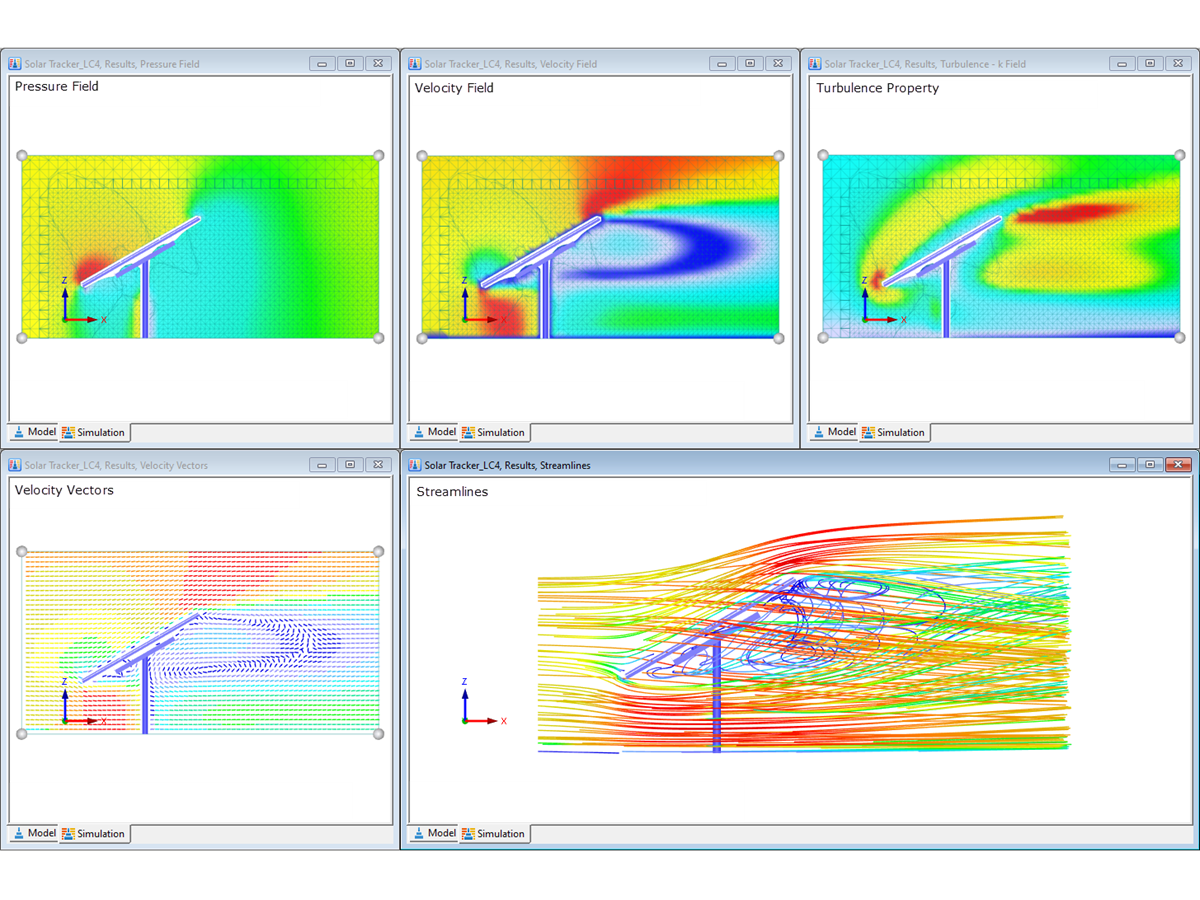Image resolution: width=1200 pixels, height=900 pixels.
Task: Minimize the Turbulence Property window
Action: click(x=1121, y=63)
